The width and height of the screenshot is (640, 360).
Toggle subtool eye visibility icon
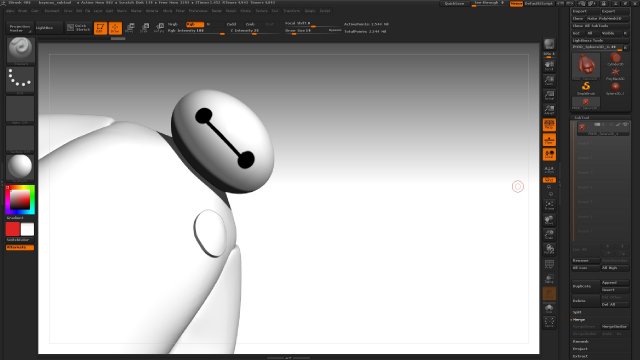click(625, 124)
